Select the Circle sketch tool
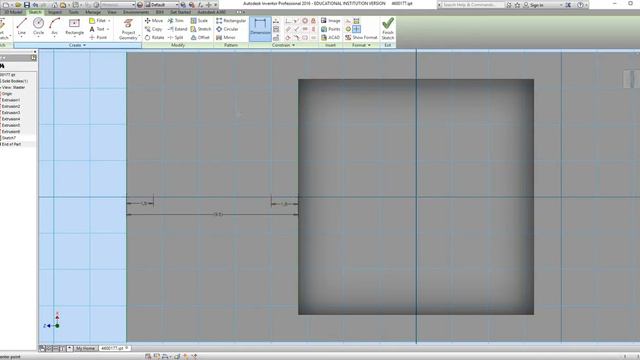640x360 pixels. (x=38, y=27)
